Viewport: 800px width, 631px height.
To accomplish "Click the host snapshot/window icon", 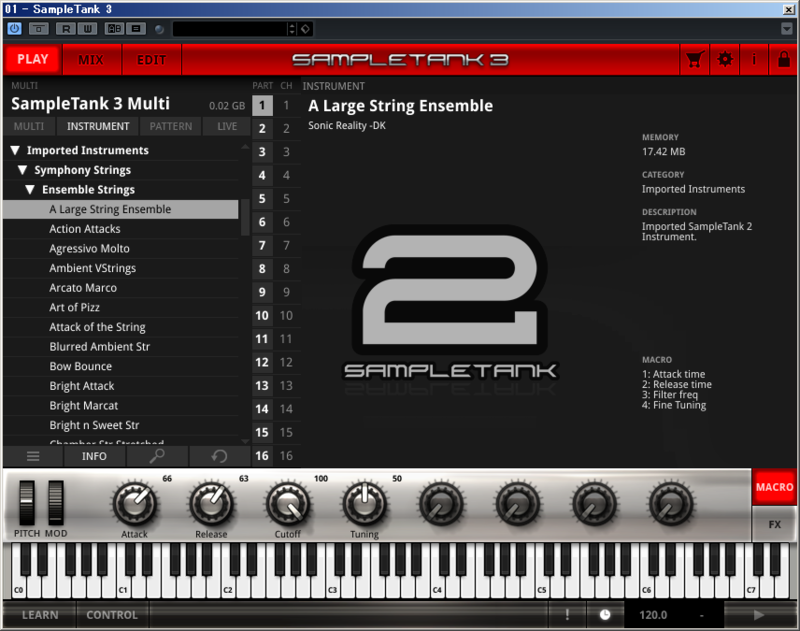I will point(39,29).
